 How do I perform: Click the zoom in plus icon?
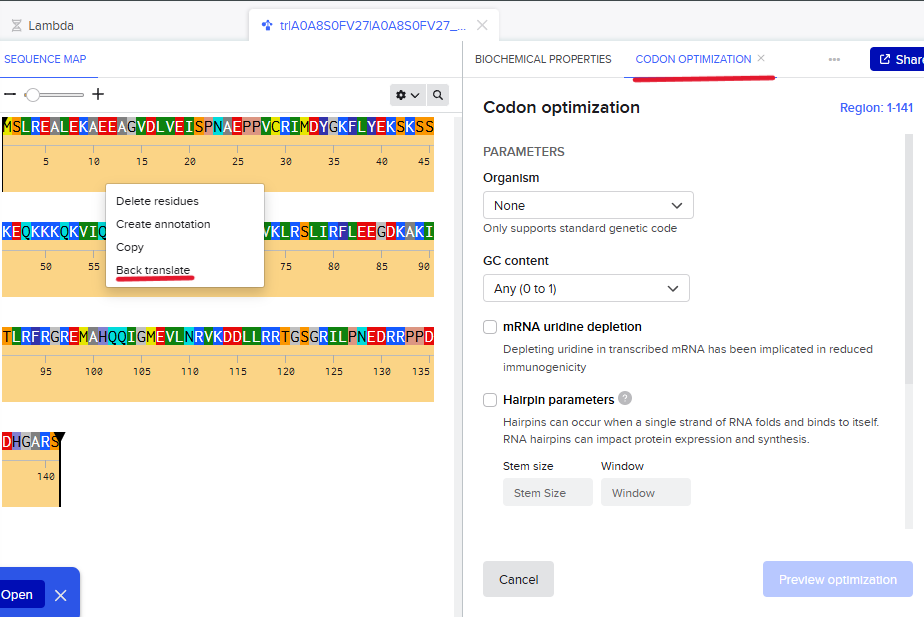[x=98, y=94]
